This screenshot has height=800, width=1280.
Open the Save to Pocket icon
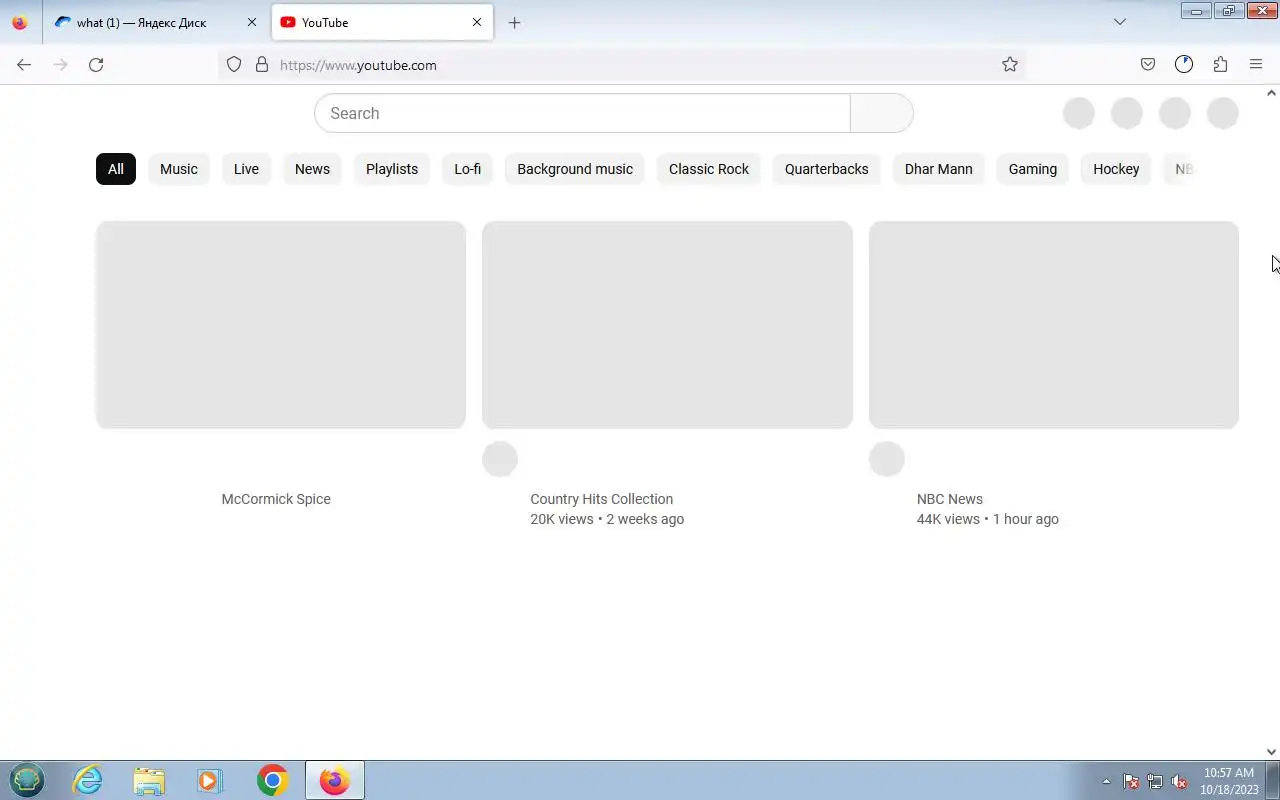coord(1148,65)
